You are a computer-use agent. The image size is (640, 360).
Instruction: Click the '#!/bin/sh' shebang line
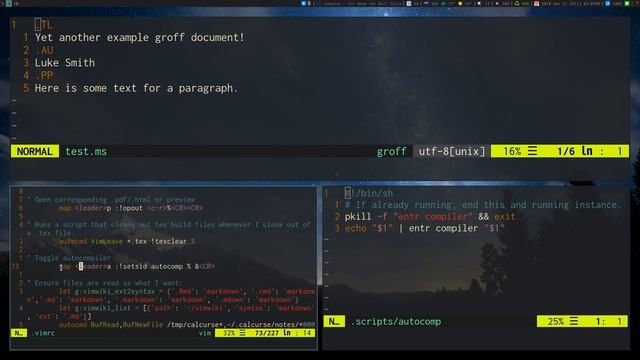(x=369, y=193)
